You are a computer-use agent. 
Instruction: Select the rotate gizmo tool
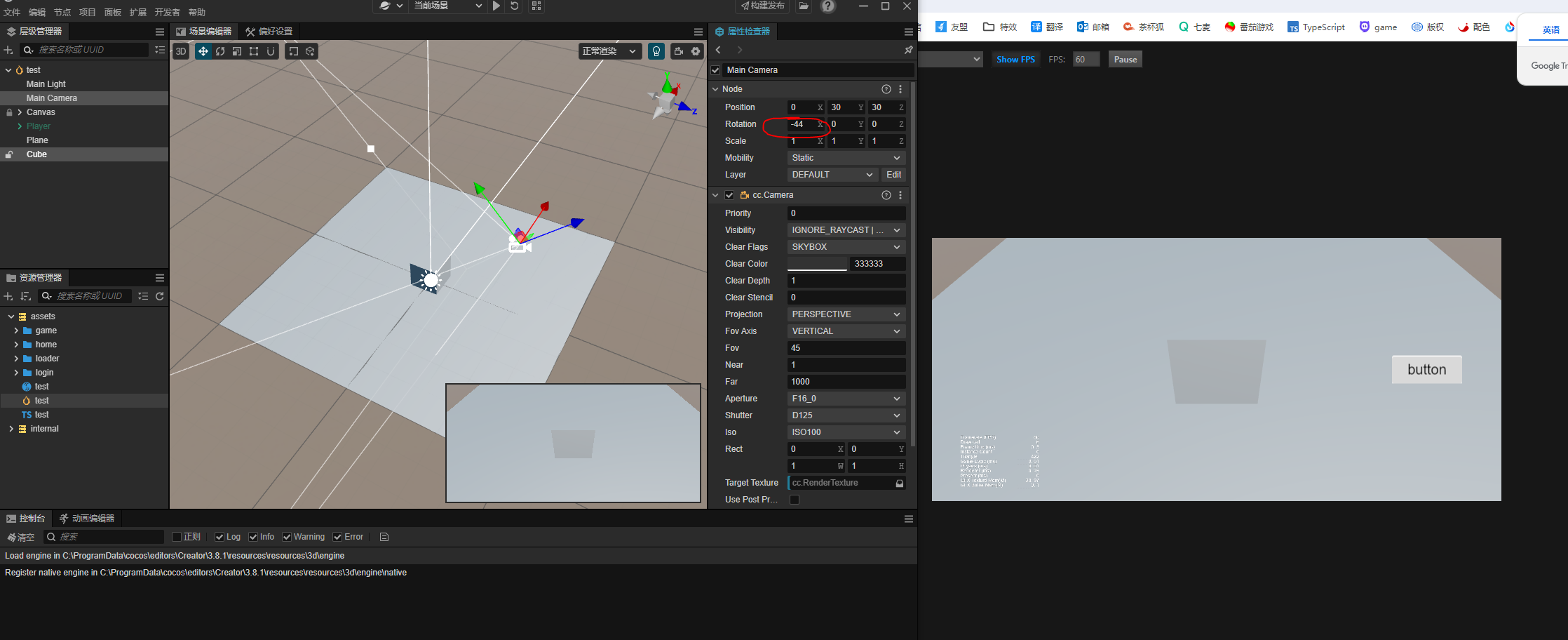click(x=220, y=51)
